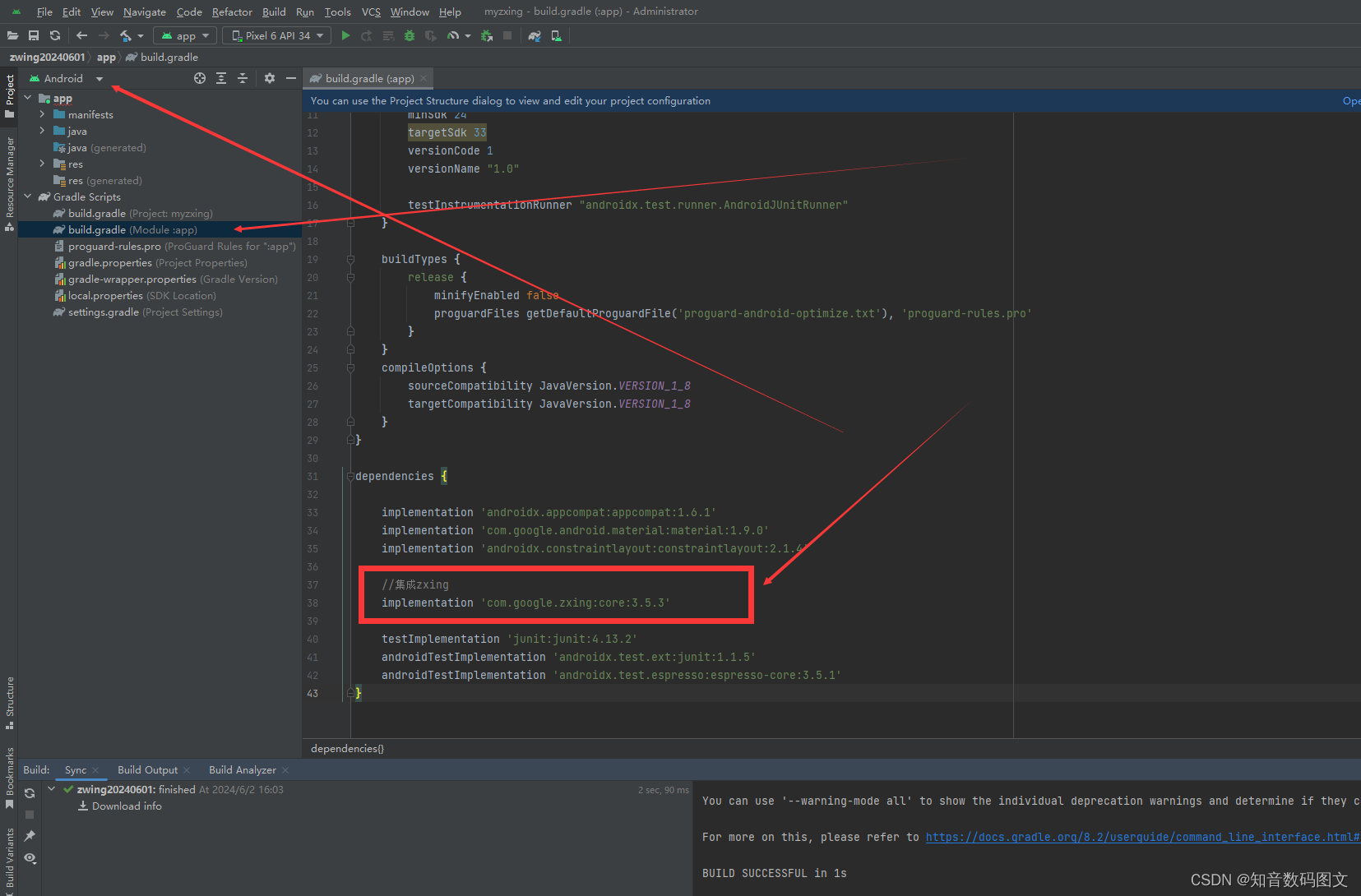The image size is (1361, 896).
Task: Toggle the Bookmarks tool window
Action: pyautogui.click(x=9, y=776)
